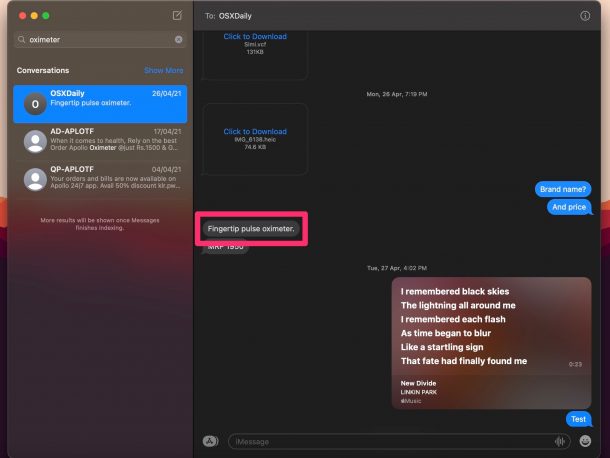This screenshot has width=610, height=458.
Task: Expand results with Show More
Action: tap(163, 71)
